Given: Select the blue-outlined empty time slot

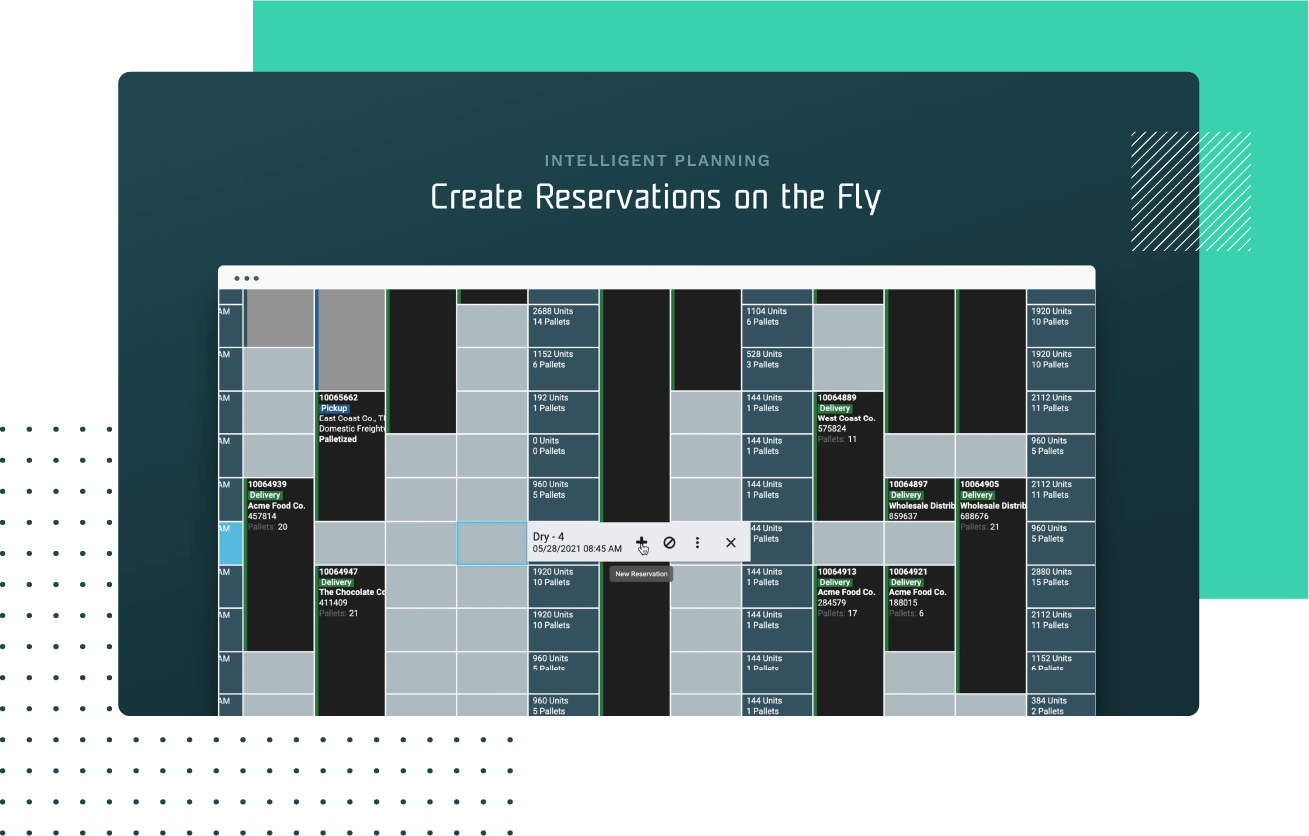Looking at the screenshot, I should tap(492, 543).
